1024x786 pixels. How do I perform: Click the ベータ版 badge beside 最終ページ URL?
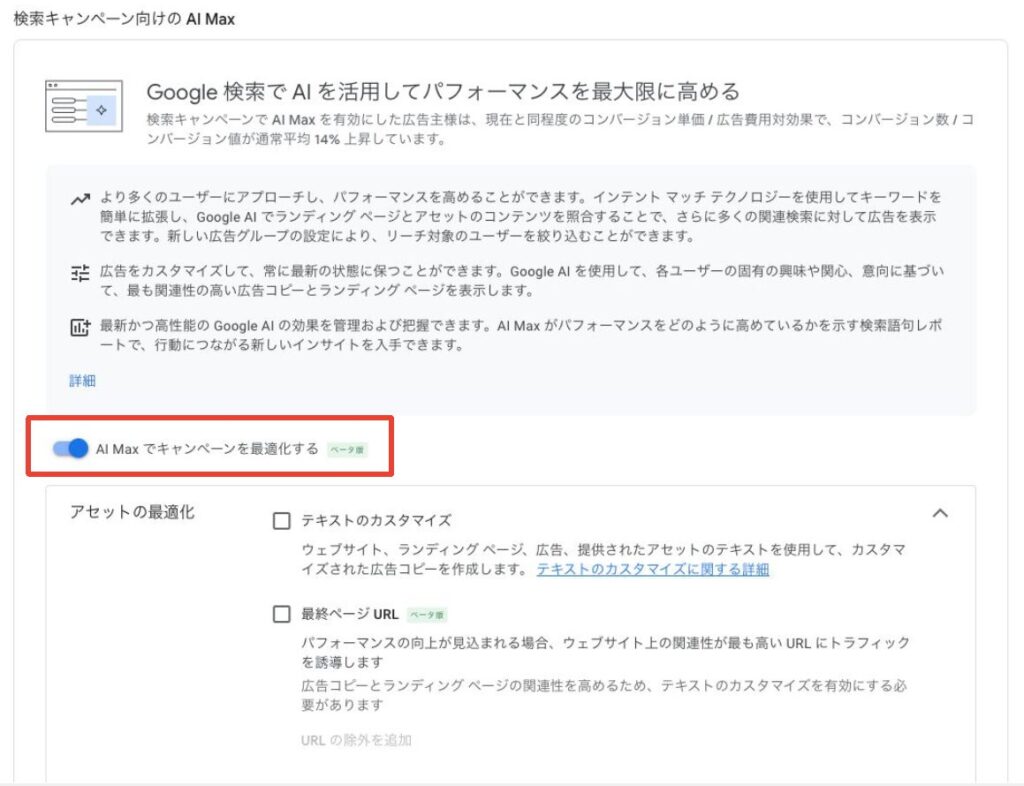tap(427, 615)
